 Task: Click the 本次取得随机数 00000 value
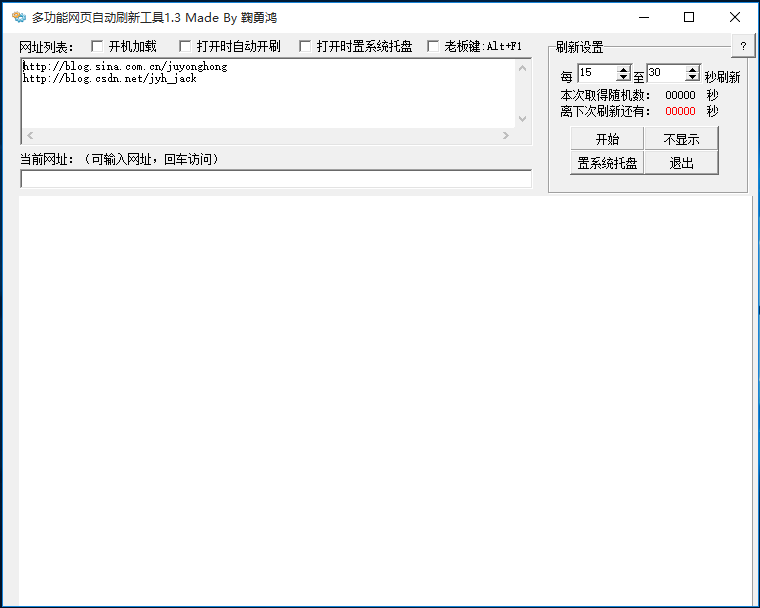pos(680,95)
